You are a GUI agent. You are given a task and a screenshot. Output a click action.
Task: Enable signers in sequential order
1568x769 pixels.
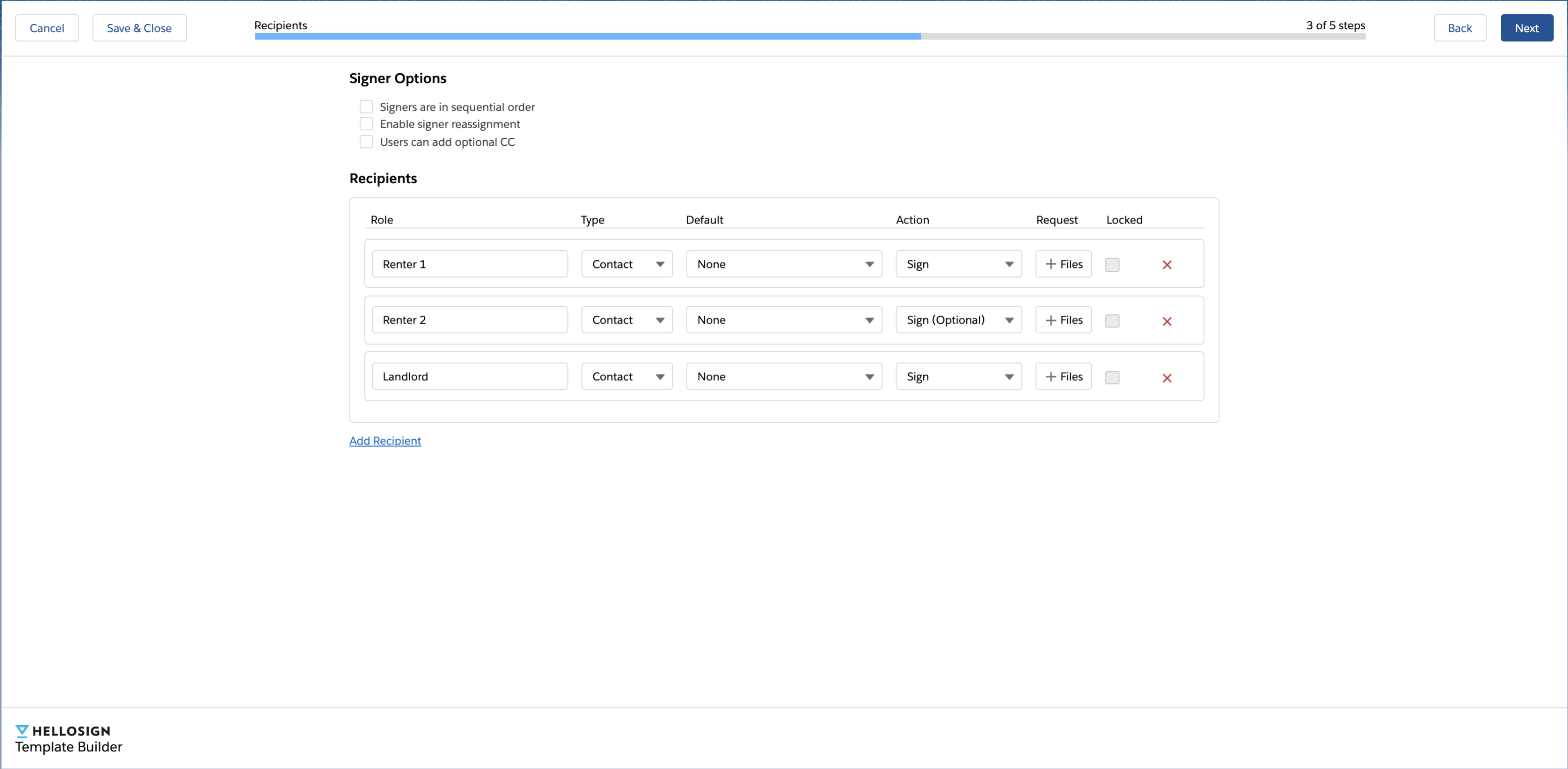[x=366, y=107]
